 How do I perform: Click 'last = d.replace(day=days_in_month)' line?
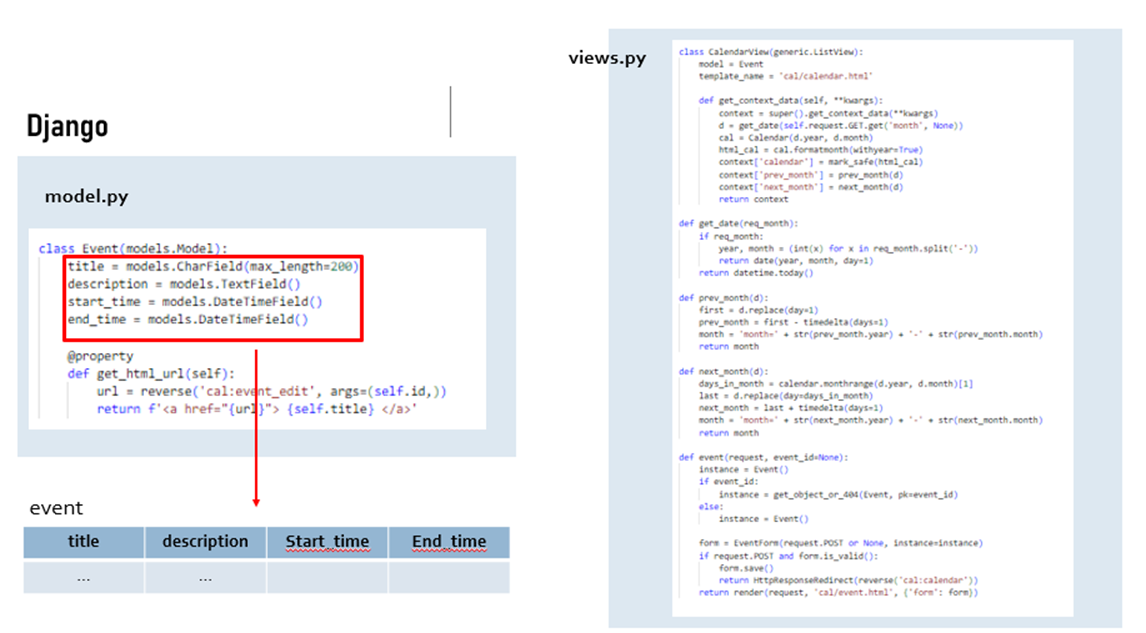pyautogui.click(x=786, y=395)
